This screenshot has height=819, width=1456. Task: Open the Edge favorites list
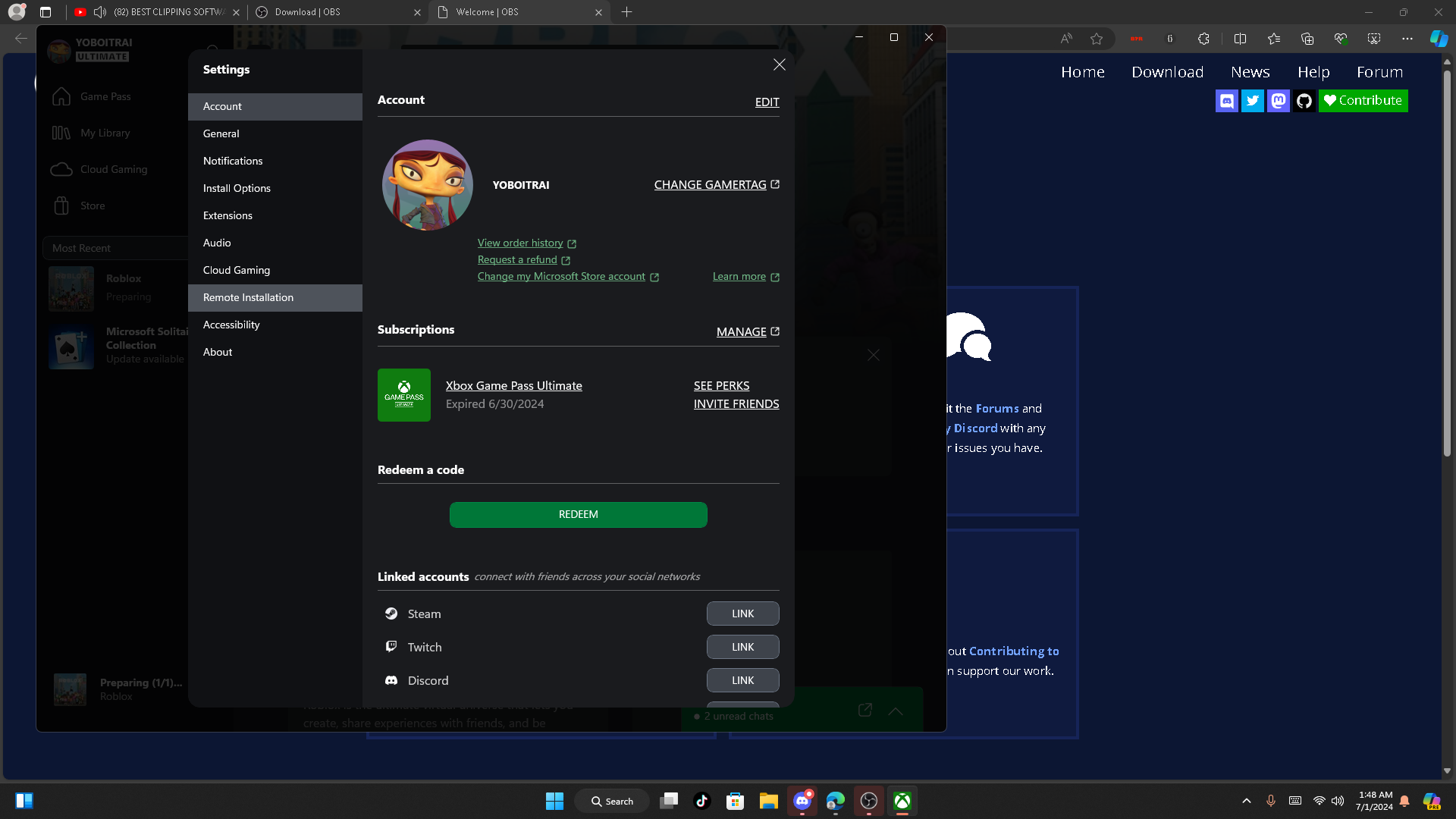pos(1274,39)
